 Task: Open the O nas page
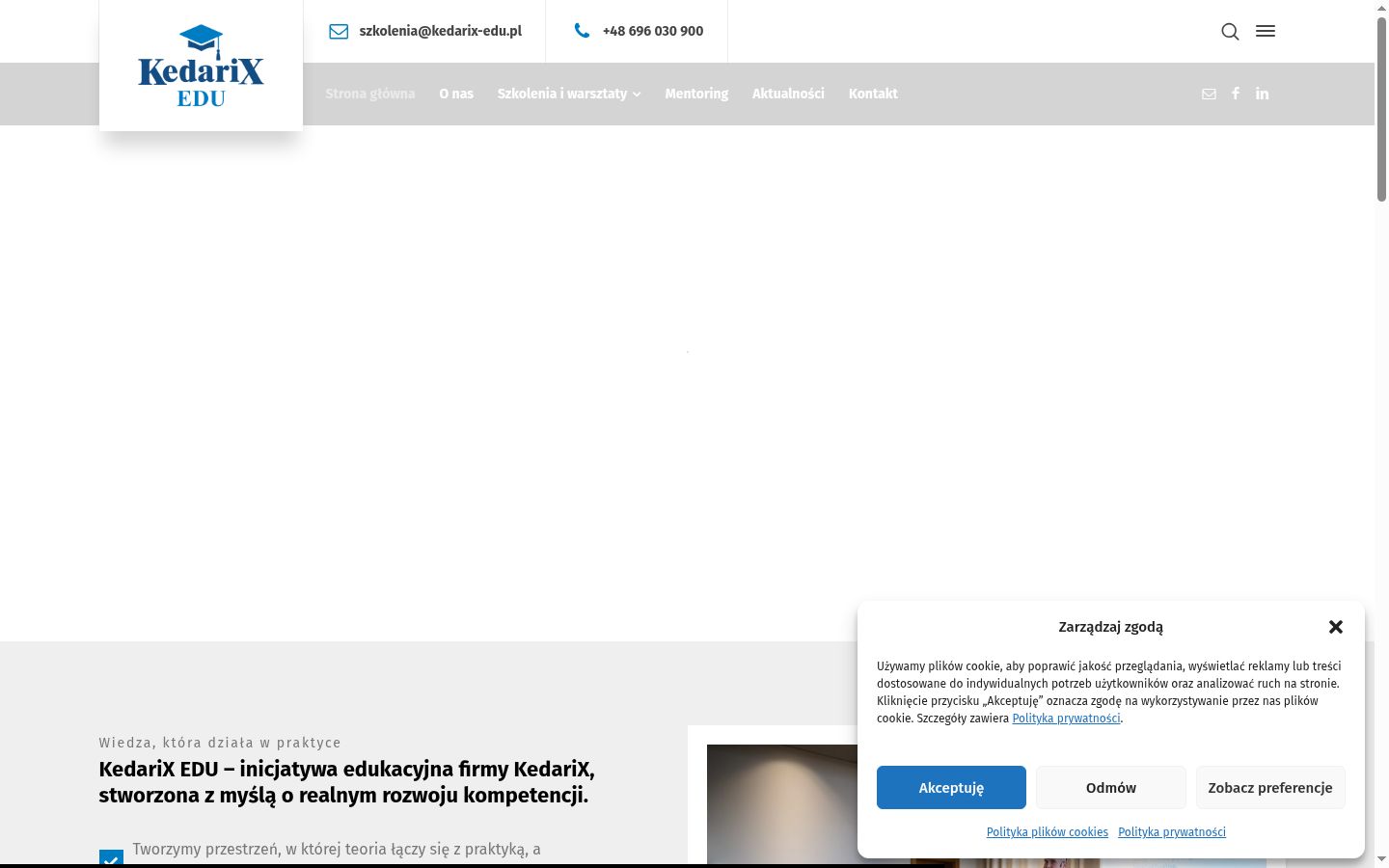pos(456,94)
